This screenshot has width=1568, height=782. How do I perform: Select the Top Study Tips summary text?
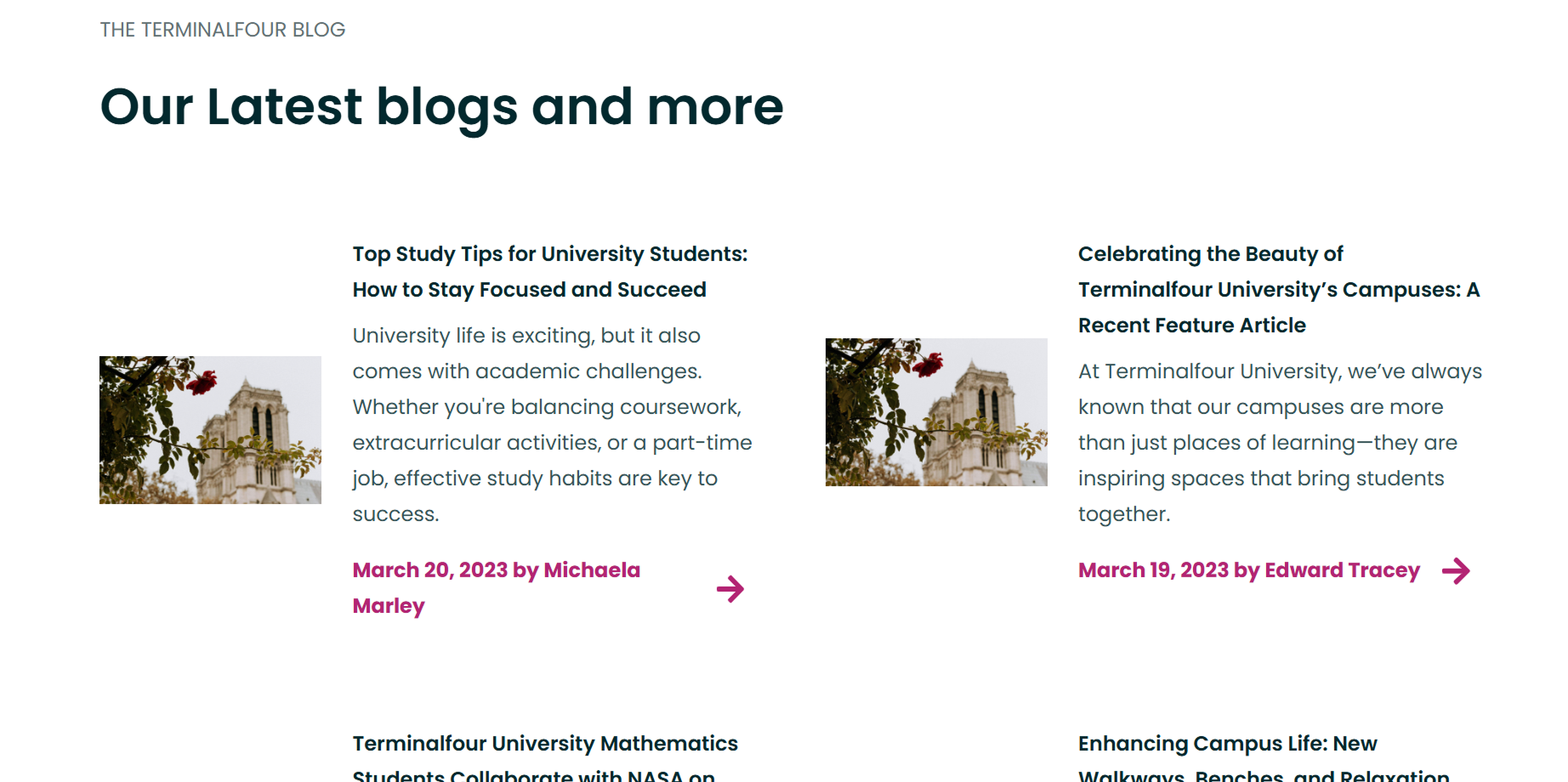pyautogui.click(x=551, y=423)
